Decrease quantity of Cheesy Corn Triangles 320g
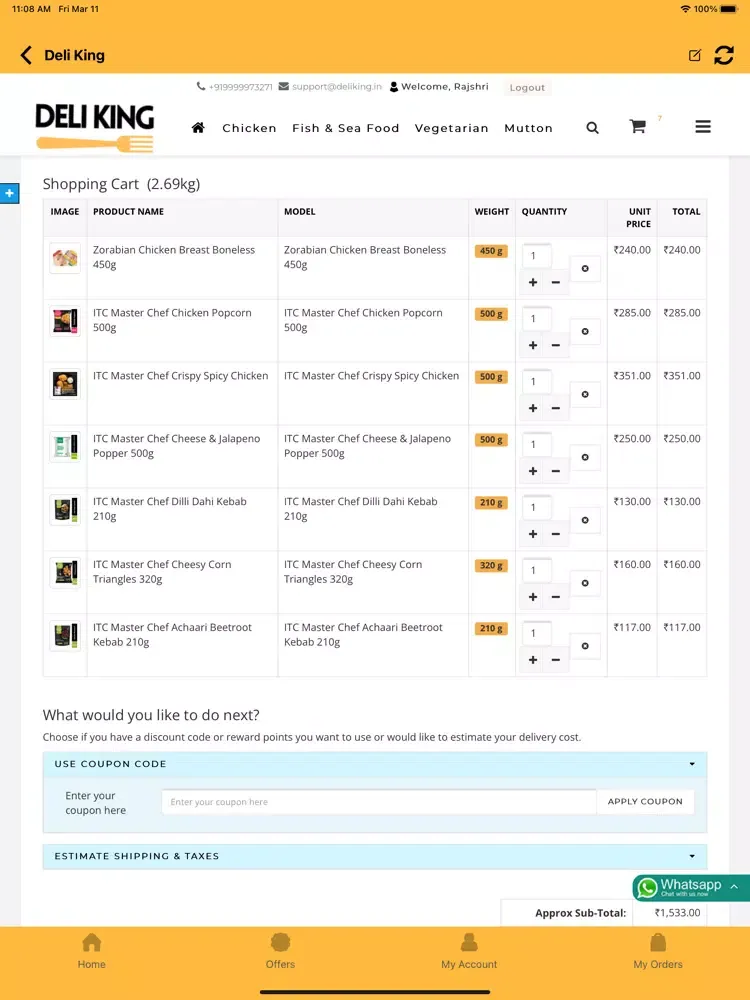 click(x=555, y=597)
